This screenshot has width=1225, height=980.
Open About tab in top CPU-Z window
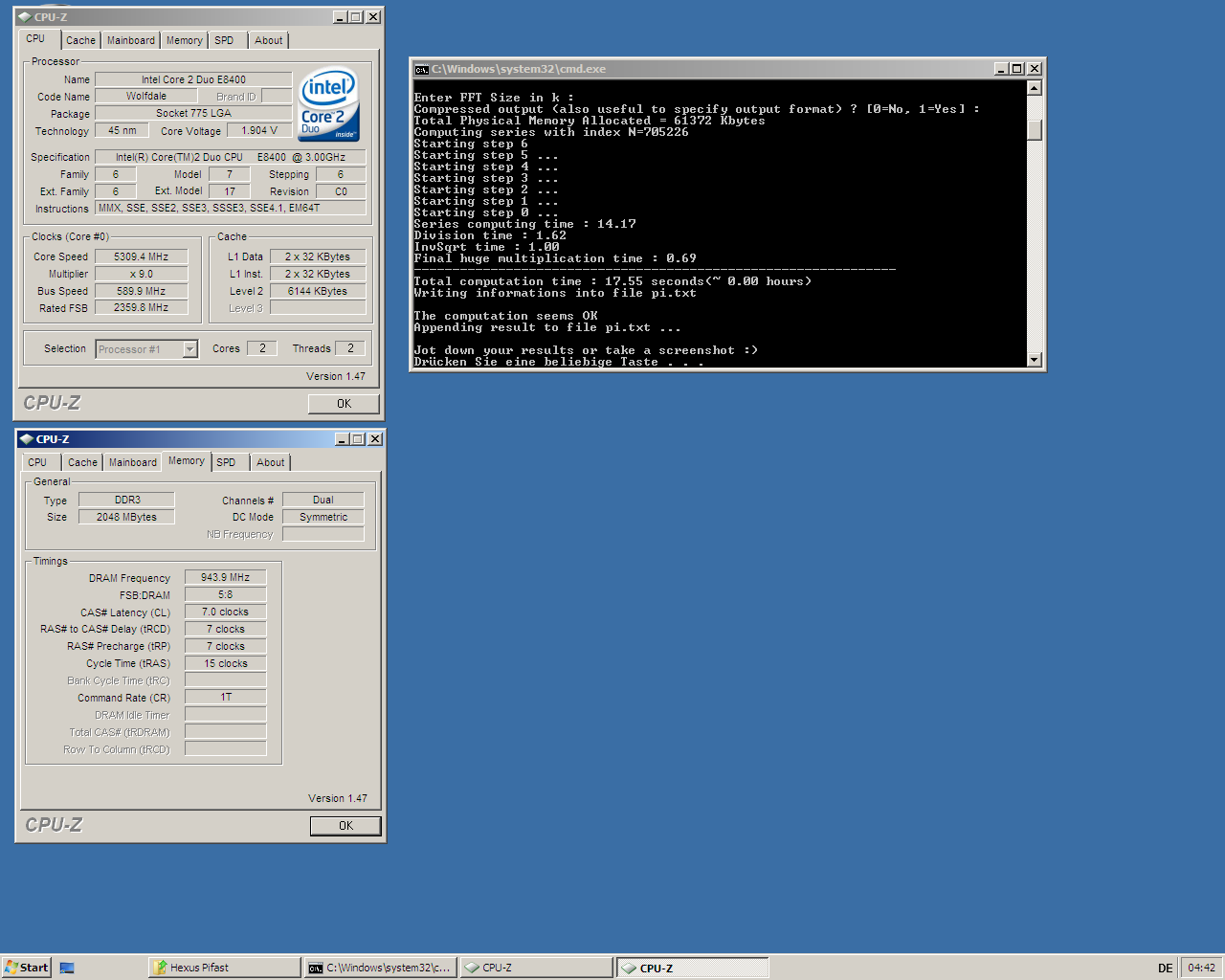pos(268,40)
